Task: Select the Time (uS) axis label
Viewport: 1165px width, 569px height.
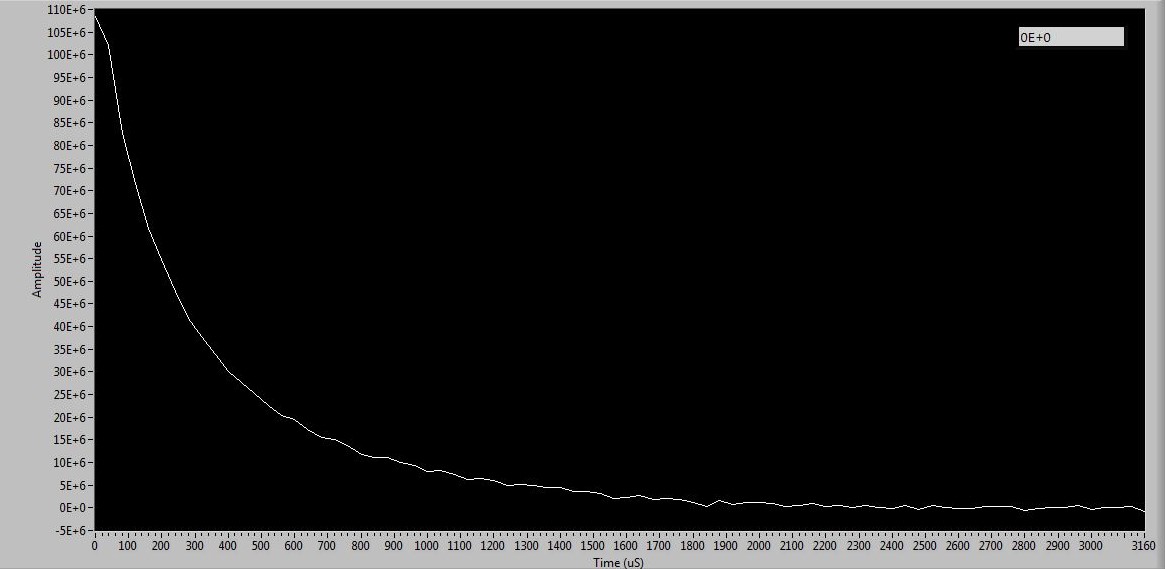Action: coord(618,562)
